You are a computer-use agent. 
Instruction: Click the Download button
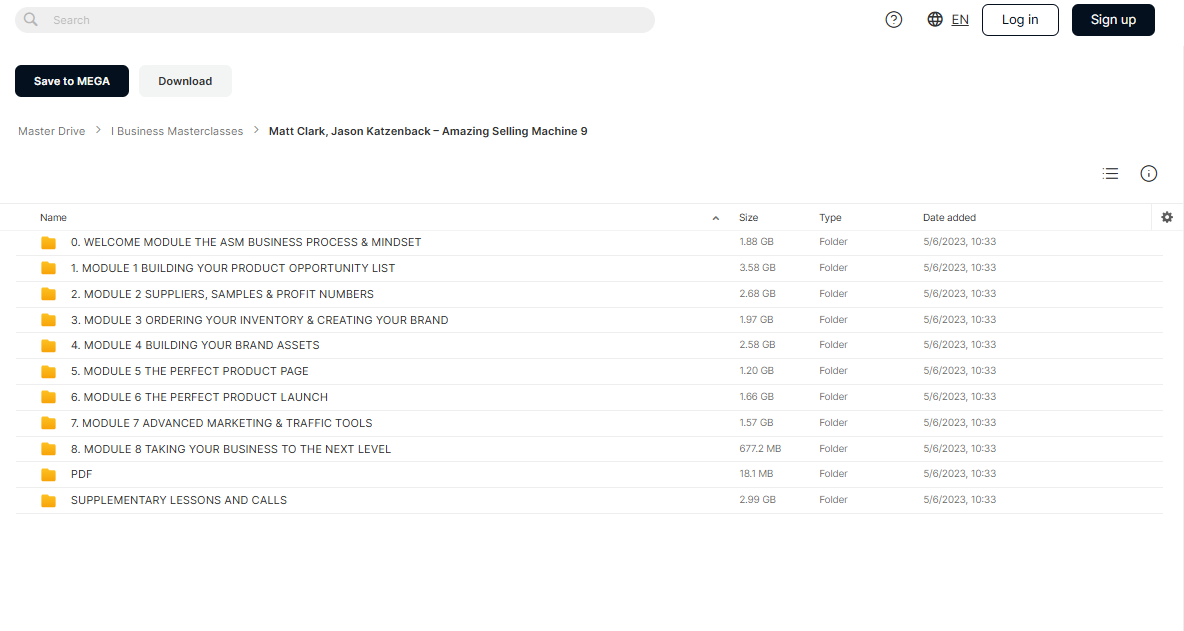(x=185, y=81)
